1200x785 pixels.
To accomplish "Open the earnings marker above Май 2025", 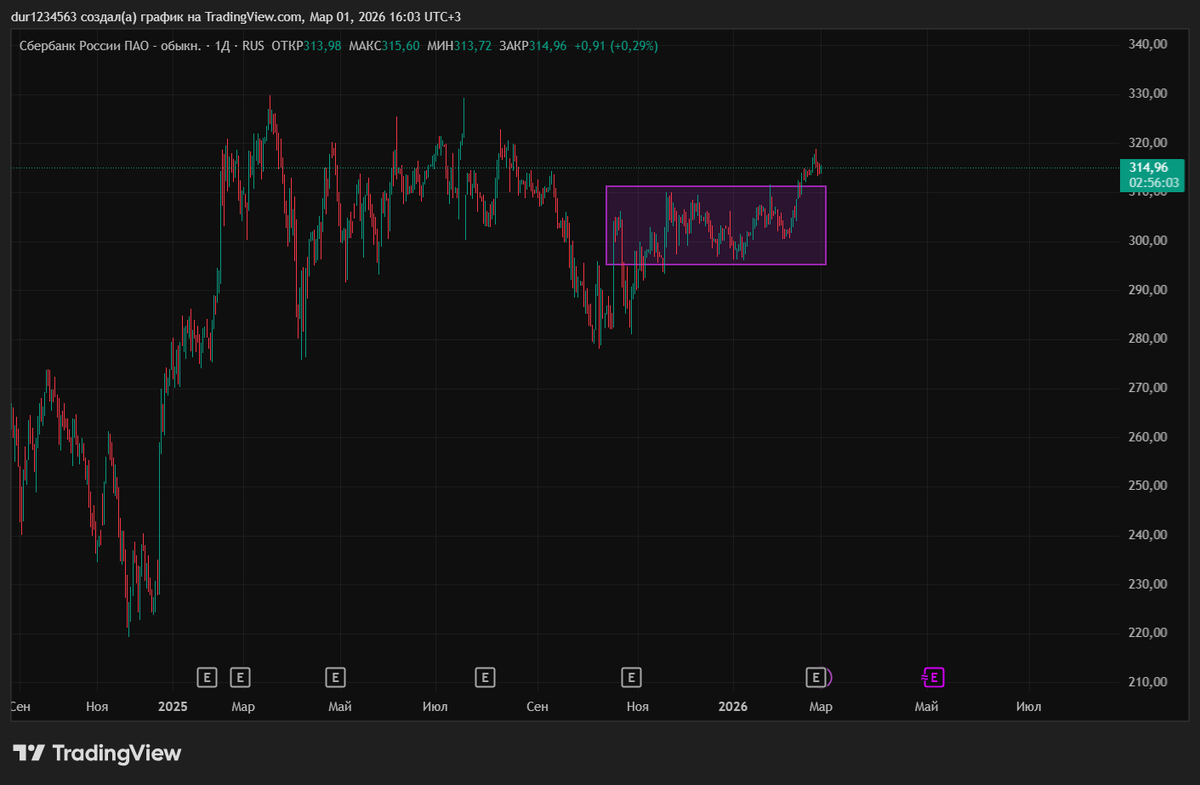I will 336,678.
